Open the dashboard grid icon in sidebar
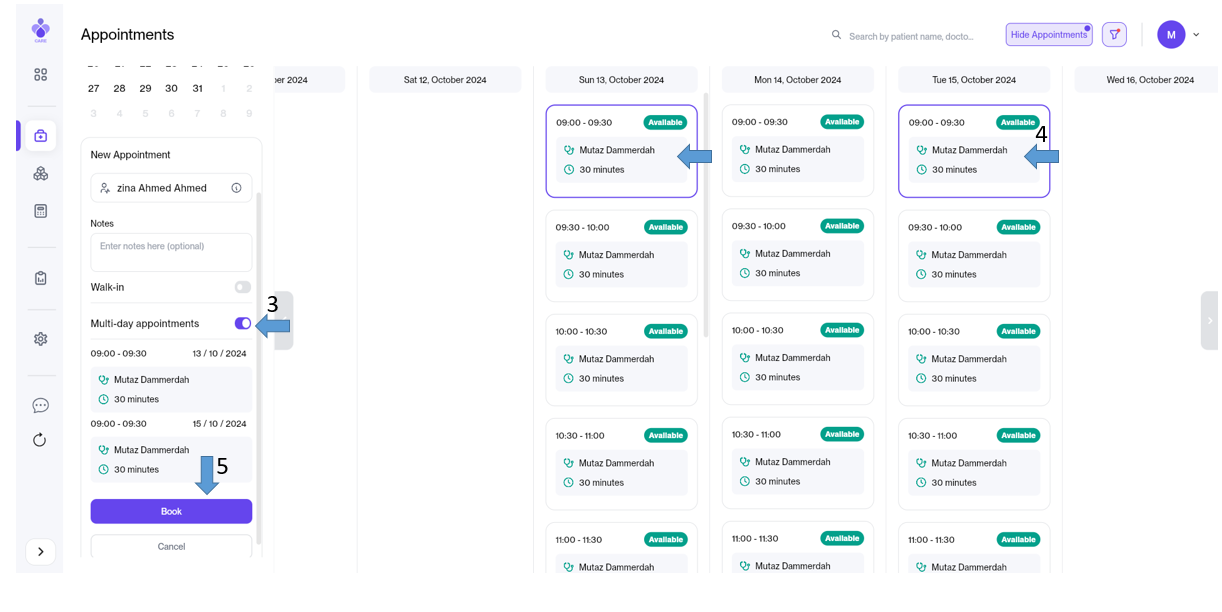 40,75
